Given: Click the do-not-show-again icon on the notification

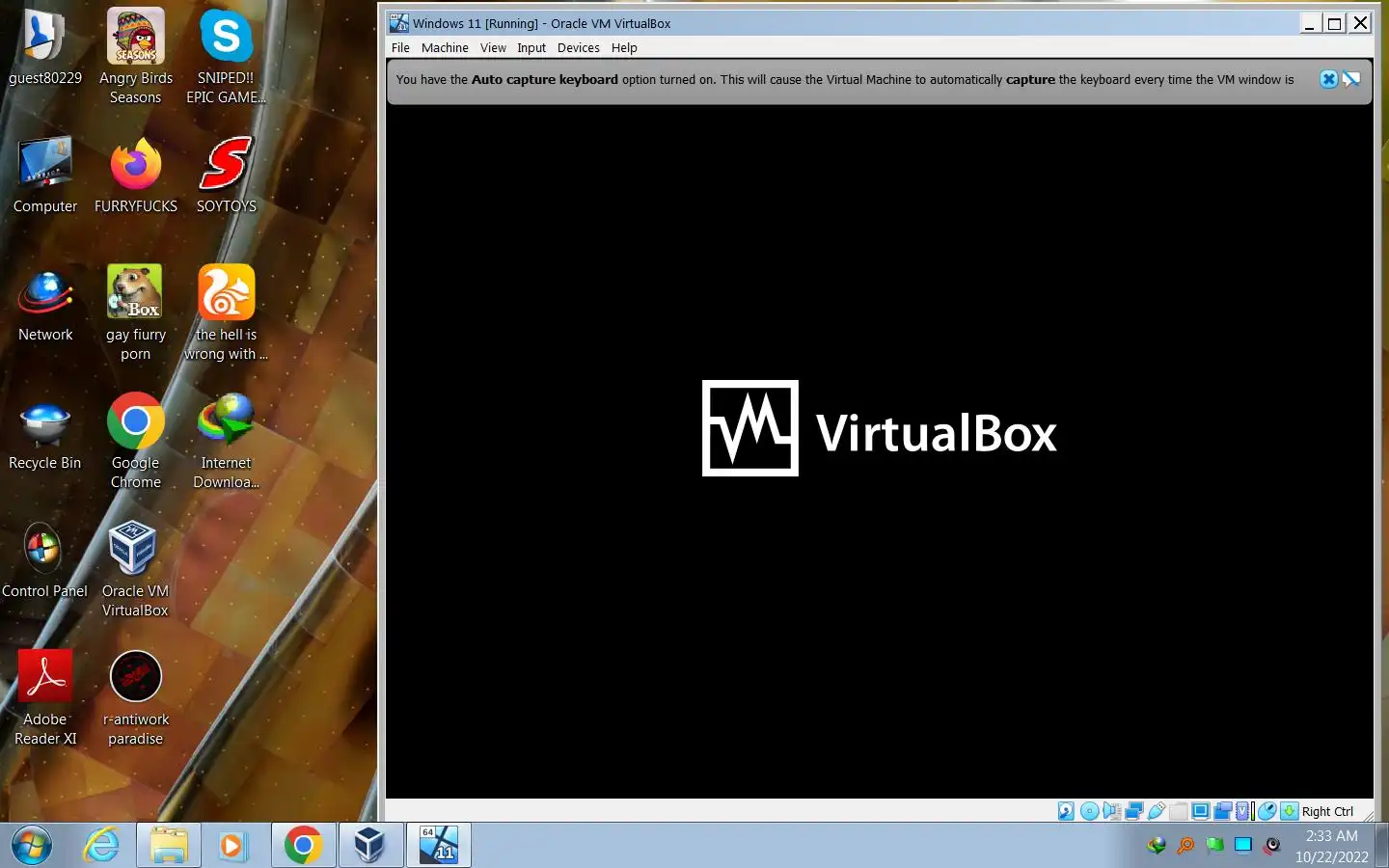Looking at the screenshot, I should coord(1351,79).
